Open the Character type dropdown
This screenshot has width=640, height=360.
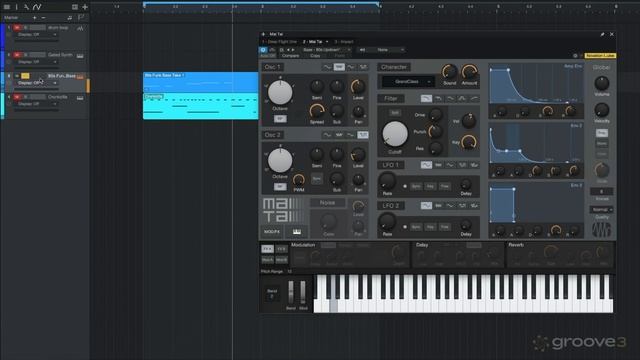pos(407,82)
